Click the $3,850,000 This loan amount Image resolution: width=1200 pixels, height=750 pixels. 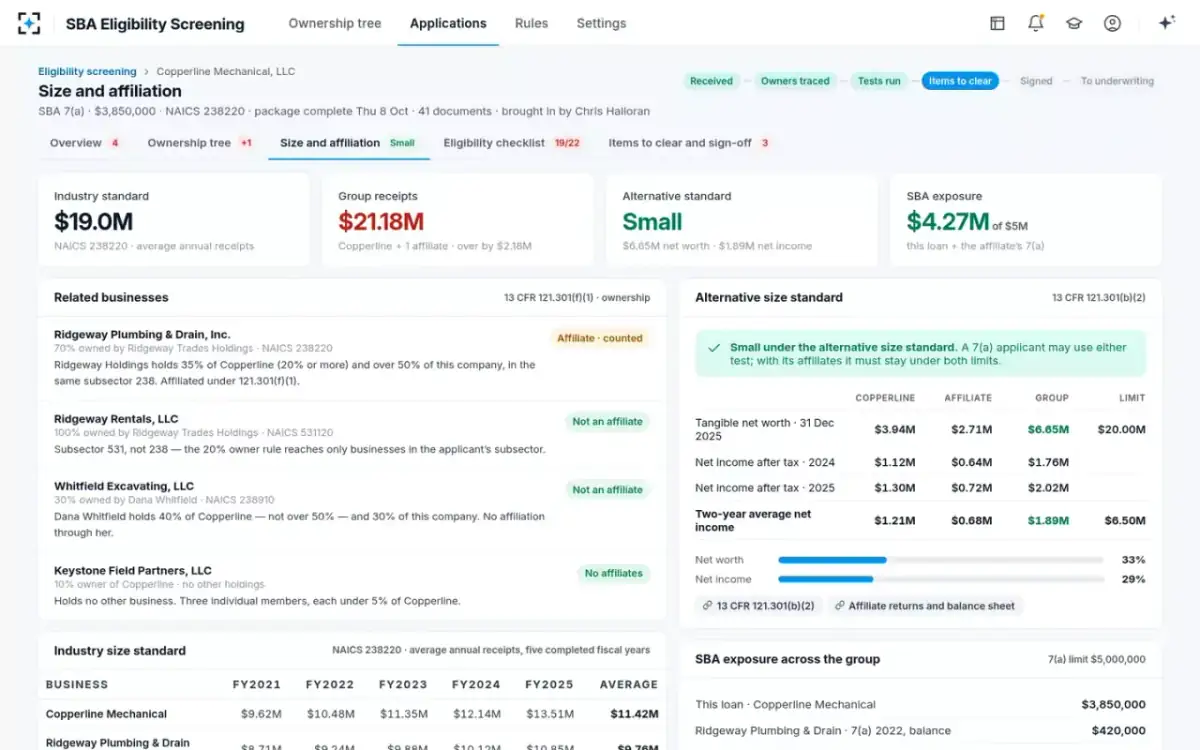click(1113, 704)
